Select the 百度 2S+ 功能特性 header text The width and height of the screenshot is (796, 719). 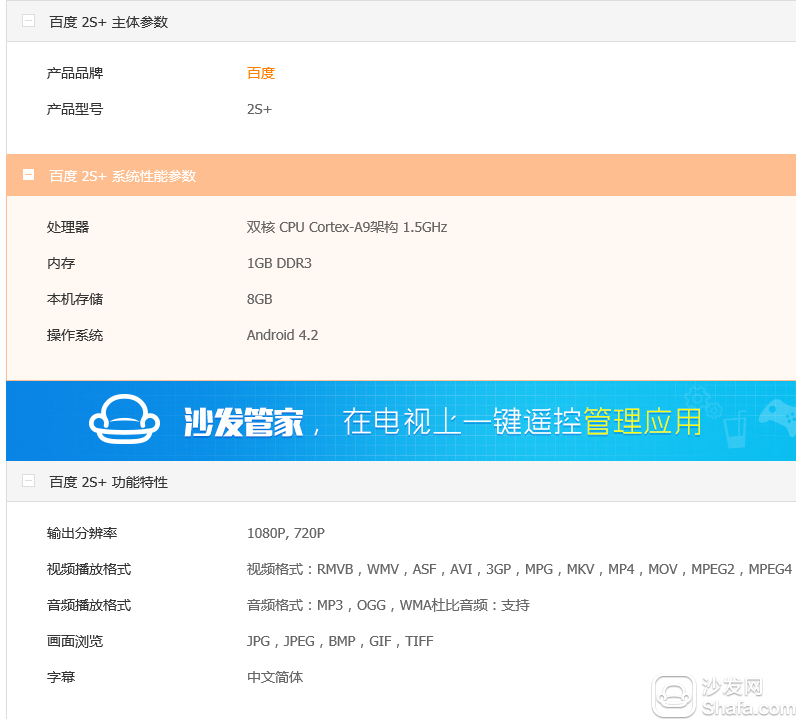tap(109, 482)
